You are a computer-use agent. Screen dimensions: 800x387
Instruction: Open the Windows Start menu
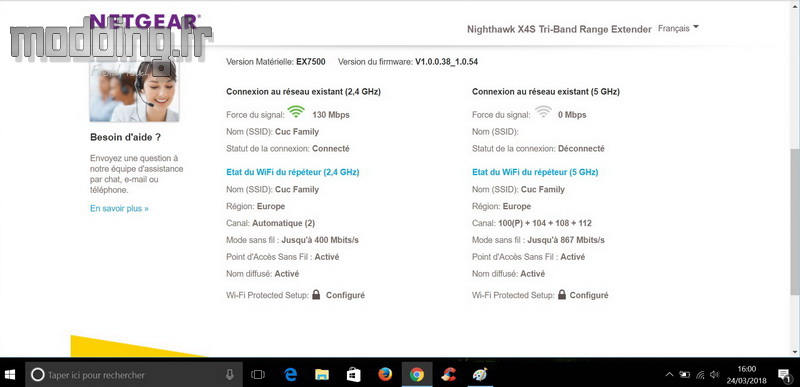click(x=10, y=375)
